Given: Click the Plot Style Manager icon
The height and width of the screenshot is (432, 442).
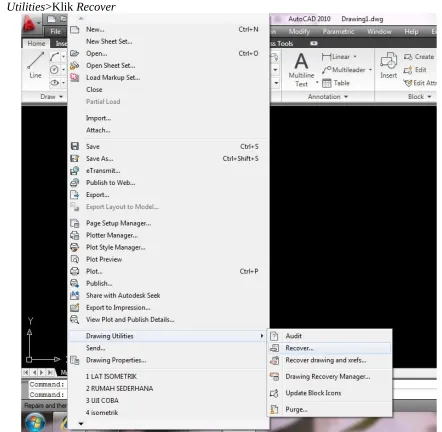Looking at the screenshot, I should click(x=75, y=247).
